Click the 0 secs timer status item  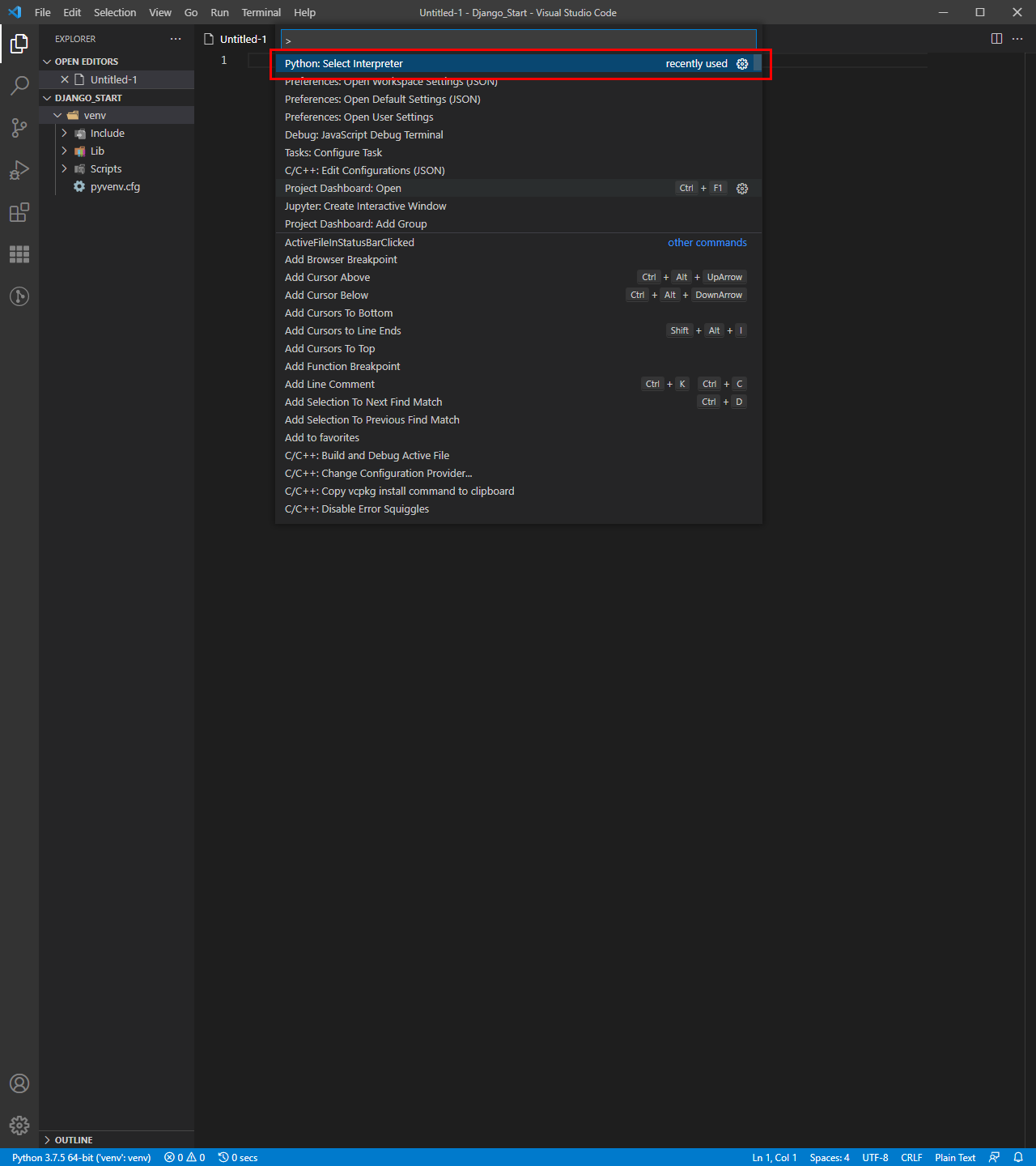tap(238, 1157)
